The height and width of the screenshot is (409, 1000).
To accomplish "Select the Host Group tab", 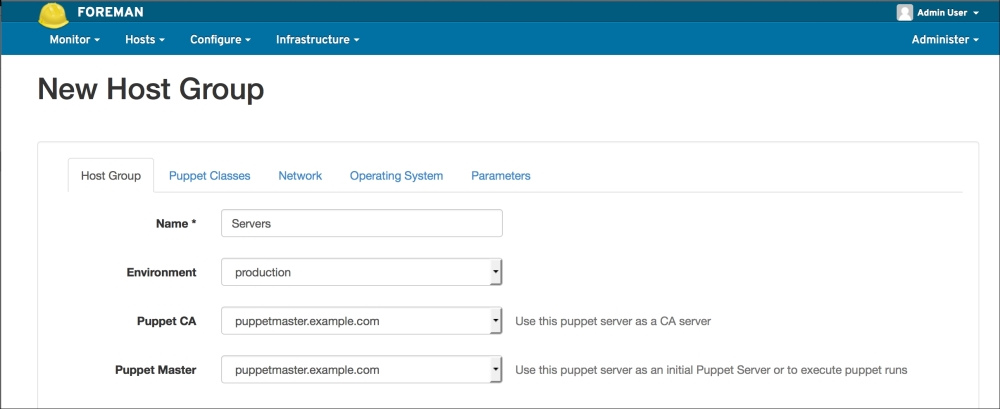I will coord(111,176).
